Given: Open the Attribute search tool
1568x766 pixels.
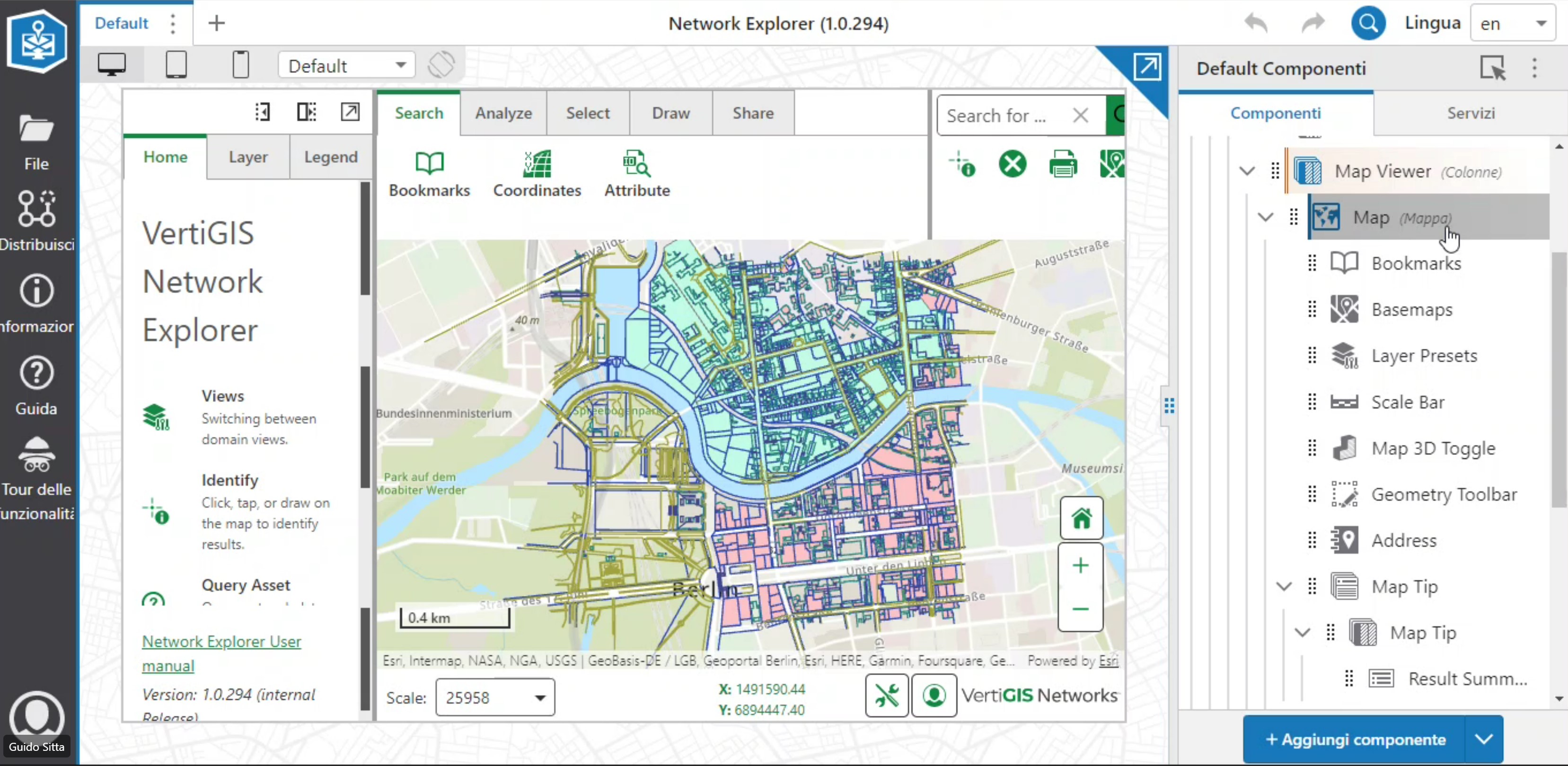Looking at the screenshot, I should (x=637, y=174).
